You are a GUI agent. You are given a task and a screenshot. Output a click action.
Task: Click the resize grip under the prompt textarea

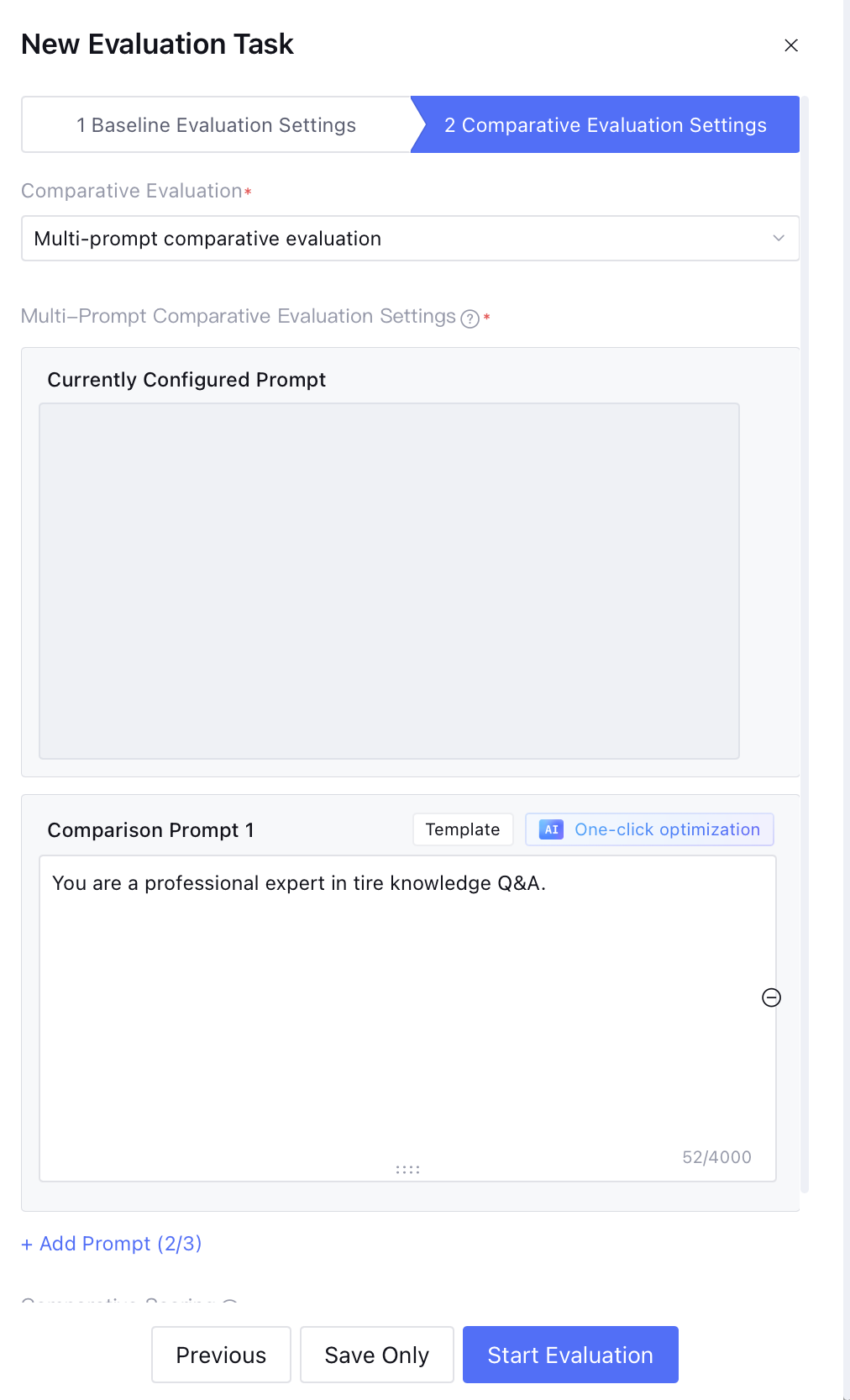click(x=407, y=1169)
